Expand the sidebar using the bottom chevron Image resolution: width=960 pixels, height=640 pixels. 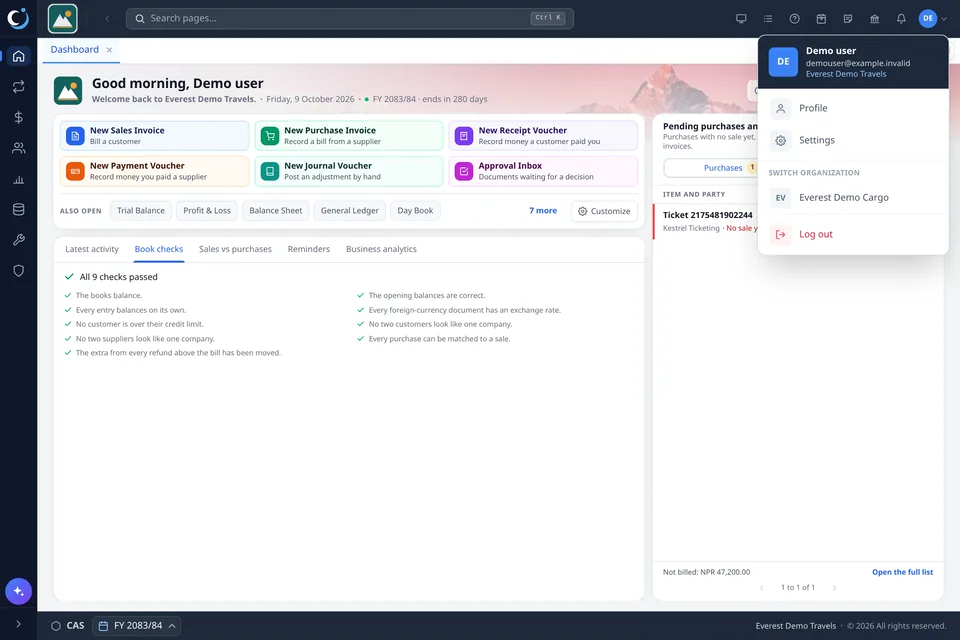(18, 624)
